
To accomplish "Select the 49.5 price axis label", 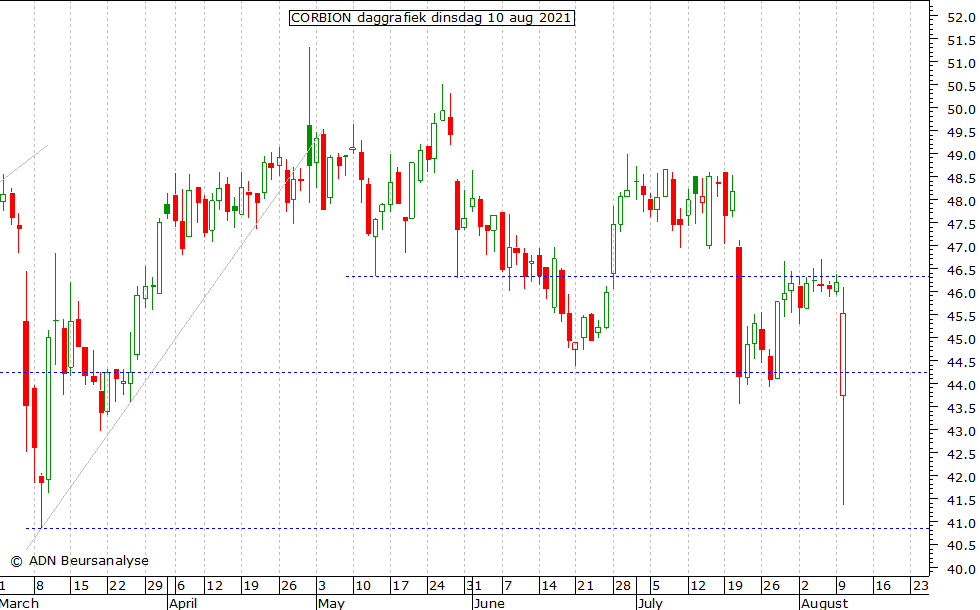I will click(961, 132).
